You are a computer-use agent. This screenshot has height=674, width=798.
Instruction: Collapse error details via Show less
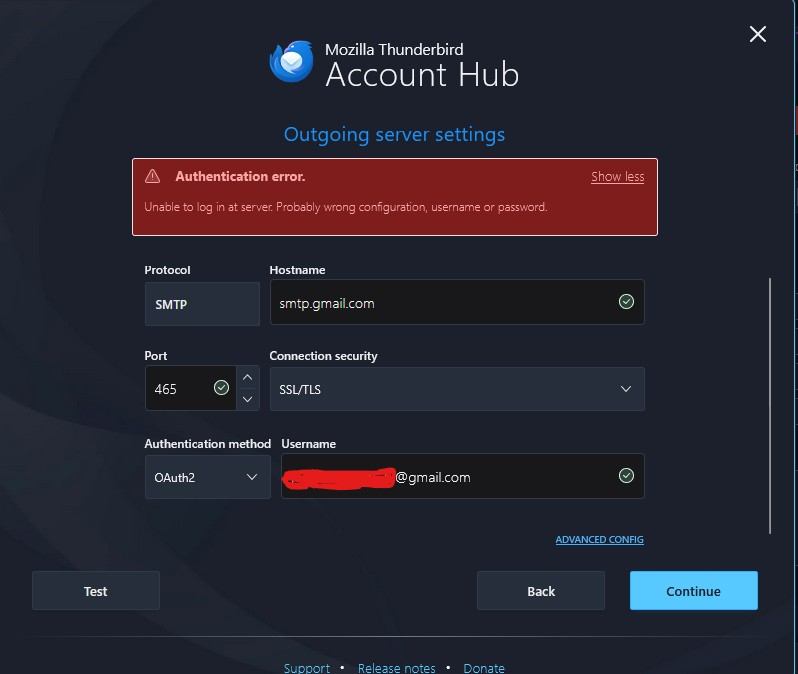617,177
